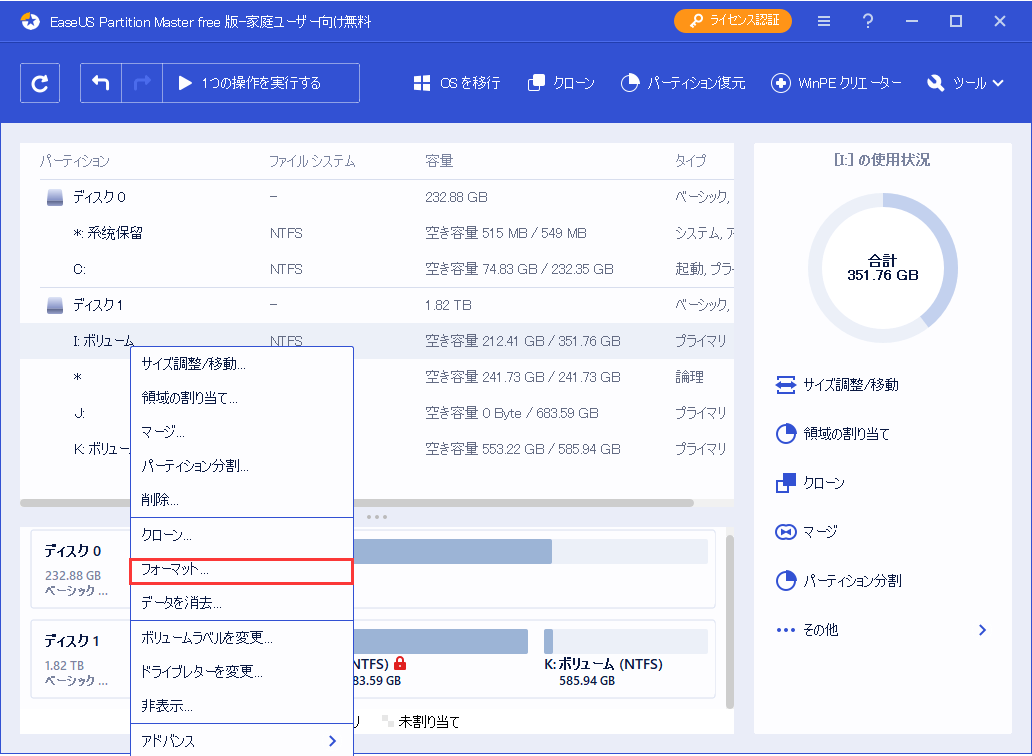Click サイズ調整/移動 in right panel
This screenshot has width=1032, height=756.
click(x=837, y=385)
